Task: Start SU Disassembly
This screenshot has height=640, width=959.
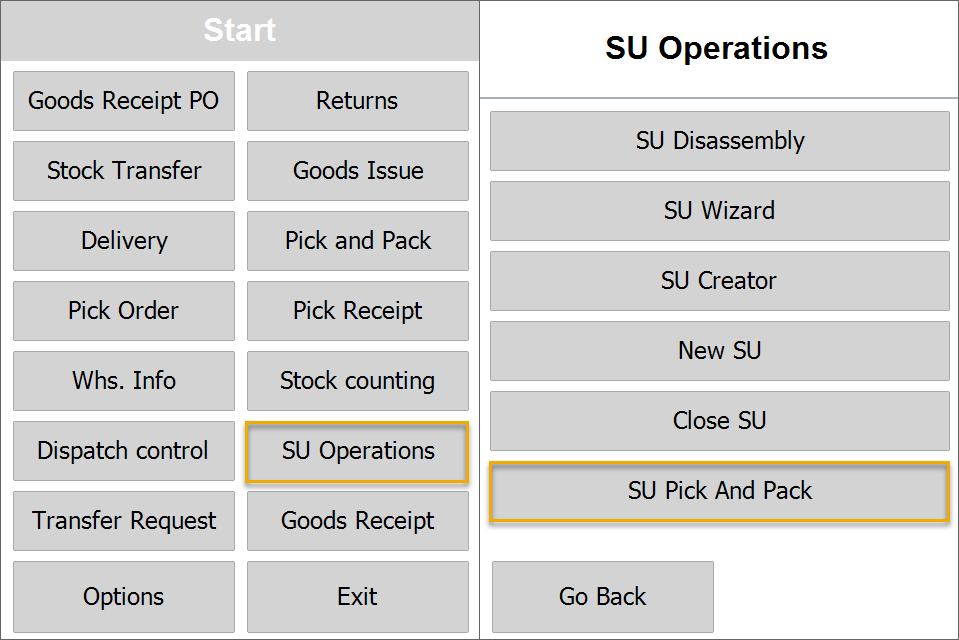Action: (719, 141)
